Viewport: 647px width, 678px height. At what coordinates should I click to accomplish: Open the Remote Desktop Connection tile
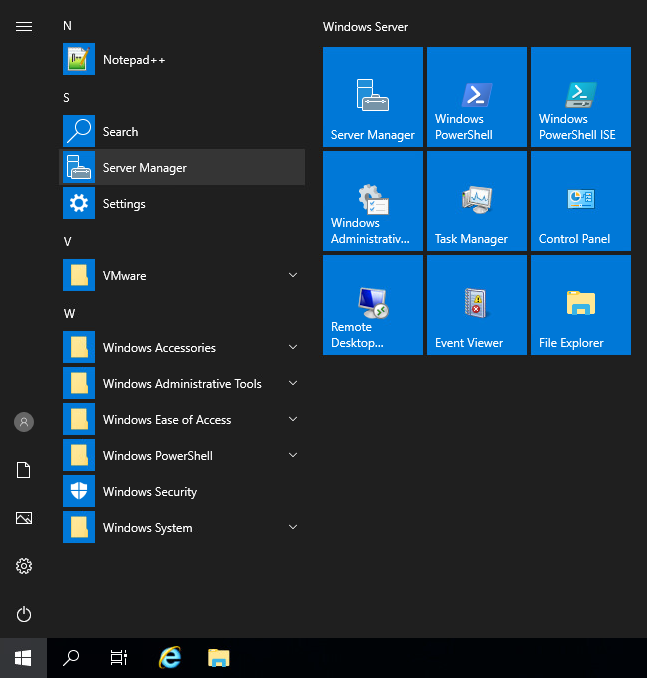click(x=373, y=305)
